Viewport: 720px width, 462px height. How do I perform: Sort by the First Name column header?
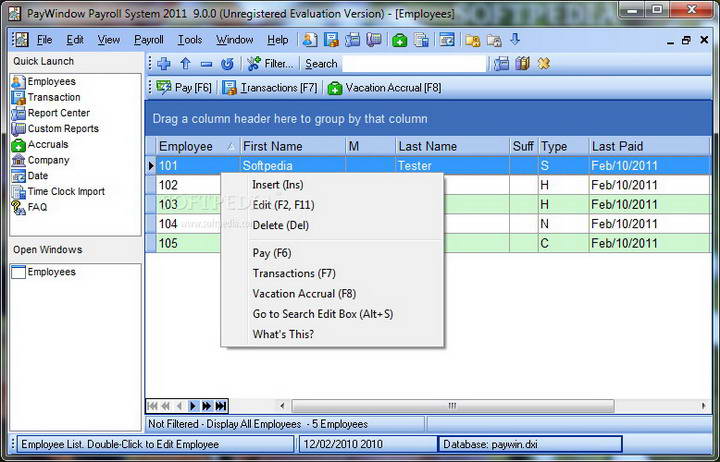[292, 146]
